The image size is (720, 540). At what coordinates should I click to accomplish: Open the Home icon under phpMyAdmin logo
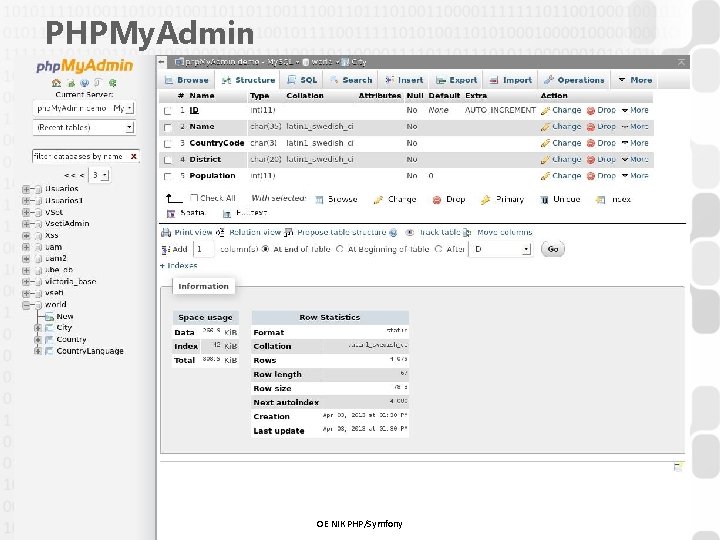[56, 83]
